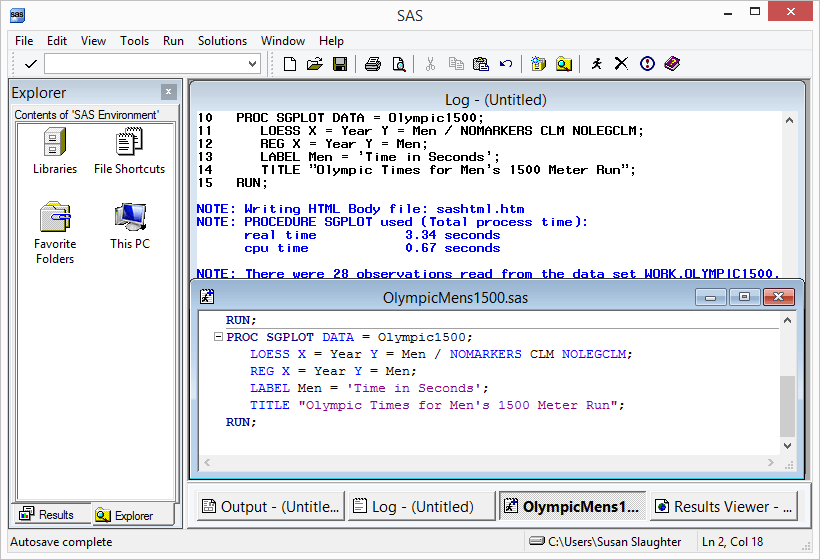Click the editor's scroll up arrow
This screenshot has width=820, height=560.
787,320
